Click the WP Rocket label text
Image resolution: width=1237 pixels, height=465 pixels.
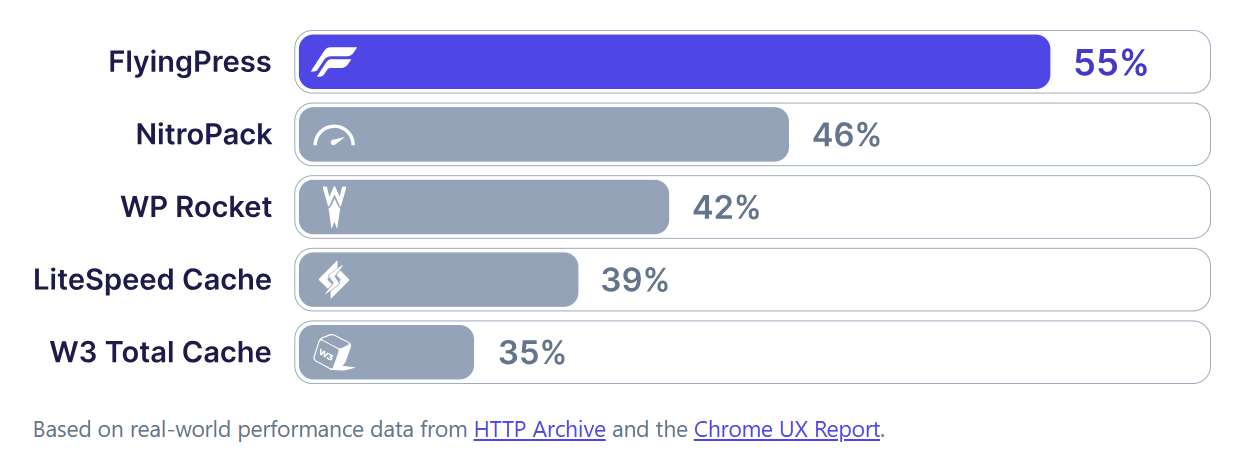click(x=196, y=207)
